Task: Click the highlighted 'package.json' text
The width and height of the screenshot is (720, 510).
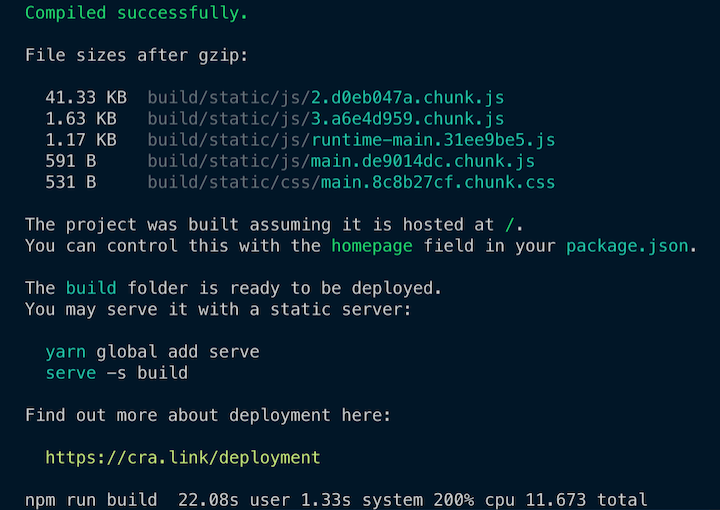Action: (627, 246)
